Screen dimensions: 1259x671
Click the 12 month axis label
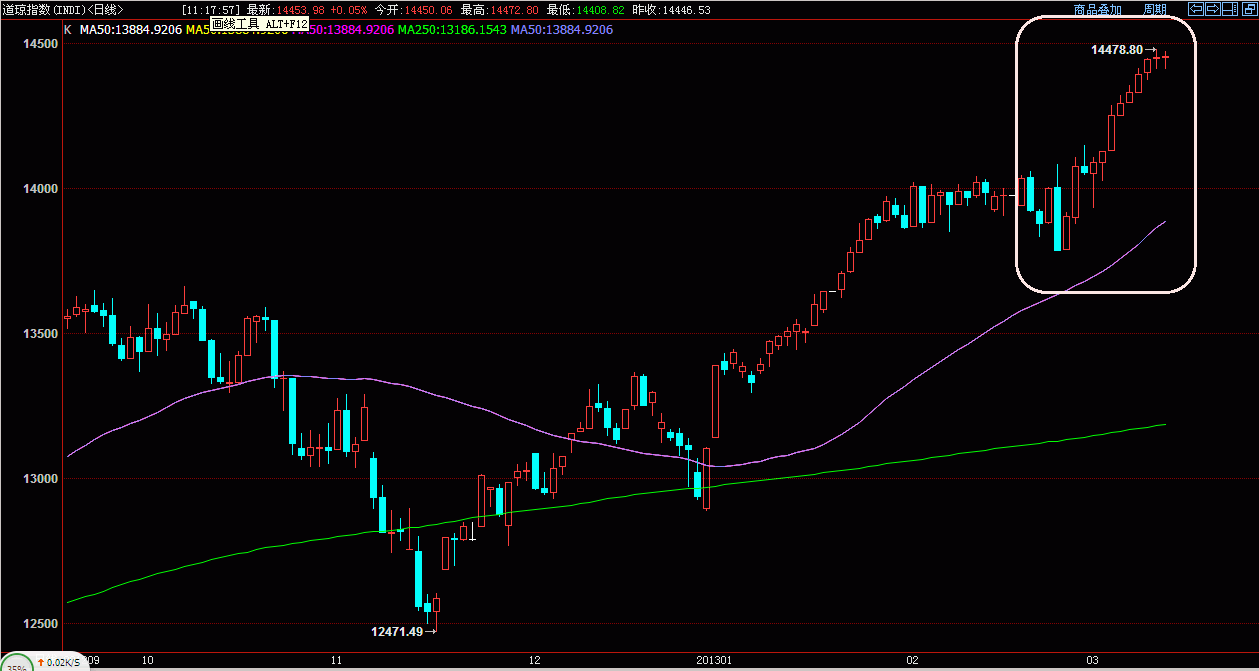tap(534, 660)
